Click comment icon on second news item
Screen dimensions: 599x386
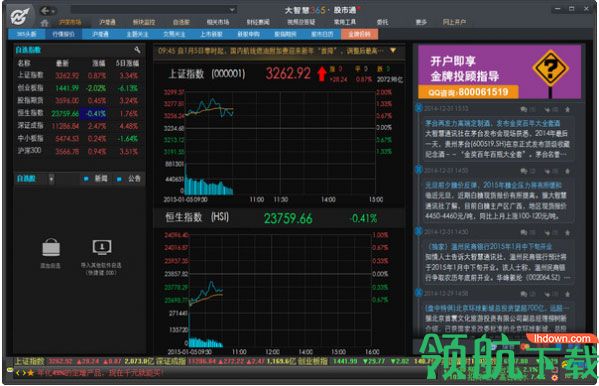coord(524,171)
